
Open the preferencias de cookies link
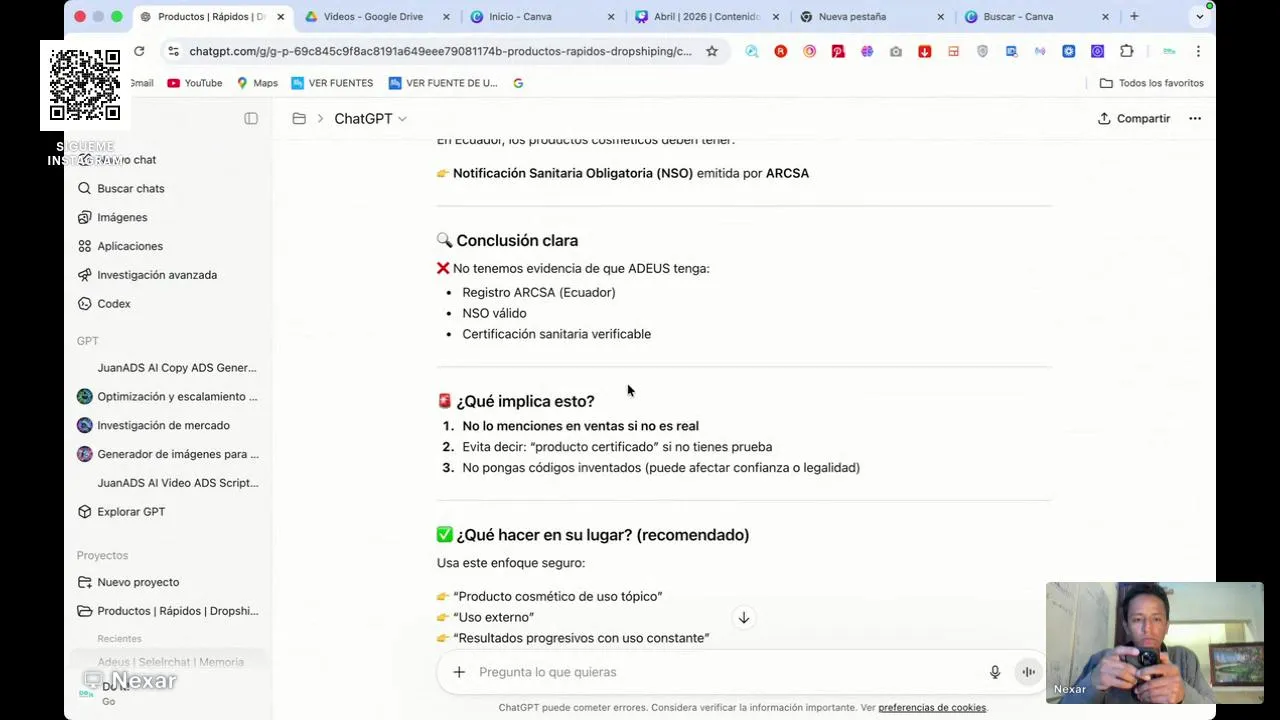coord(932,708)
